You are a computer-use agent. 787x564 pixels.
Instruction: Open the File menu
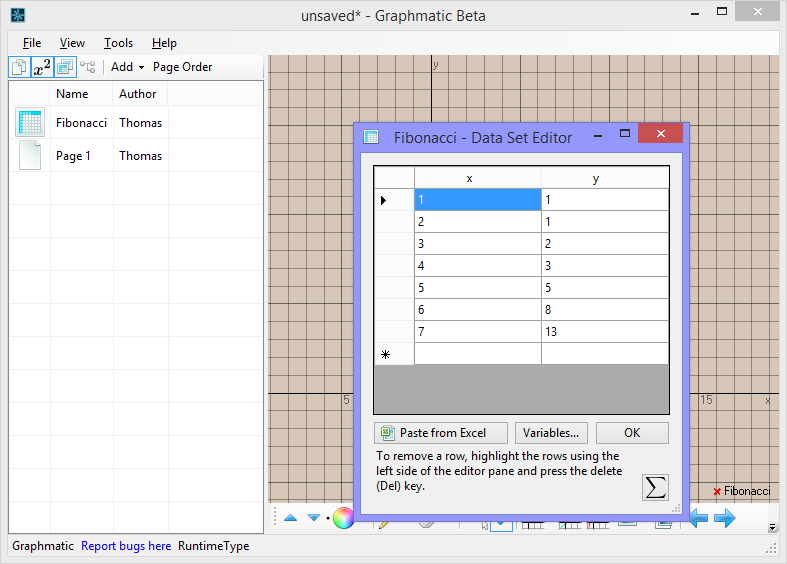coord(32,43)
